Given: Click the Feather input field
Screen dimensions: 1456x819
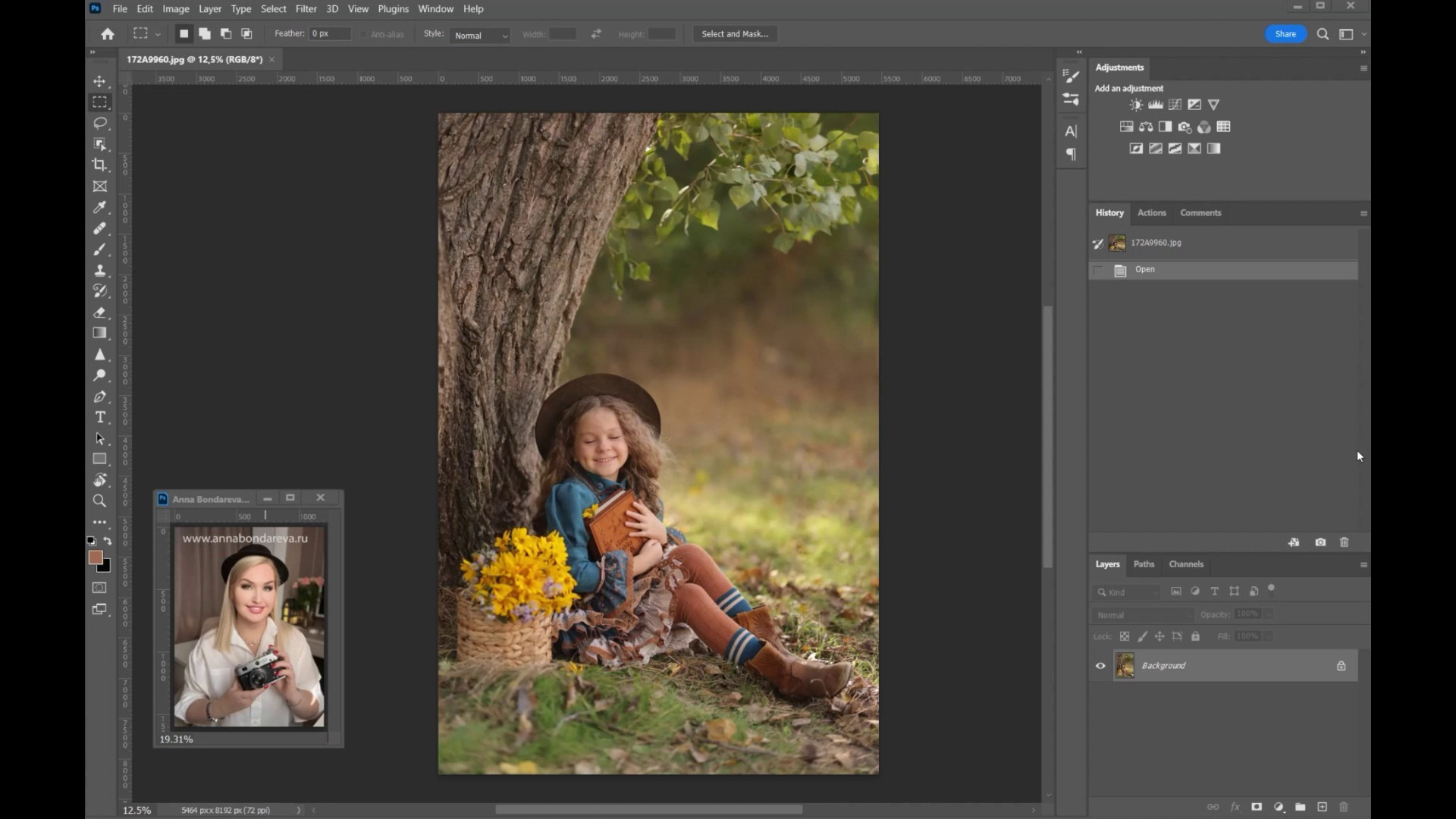Looking at the screenshot, I should 330,33.
